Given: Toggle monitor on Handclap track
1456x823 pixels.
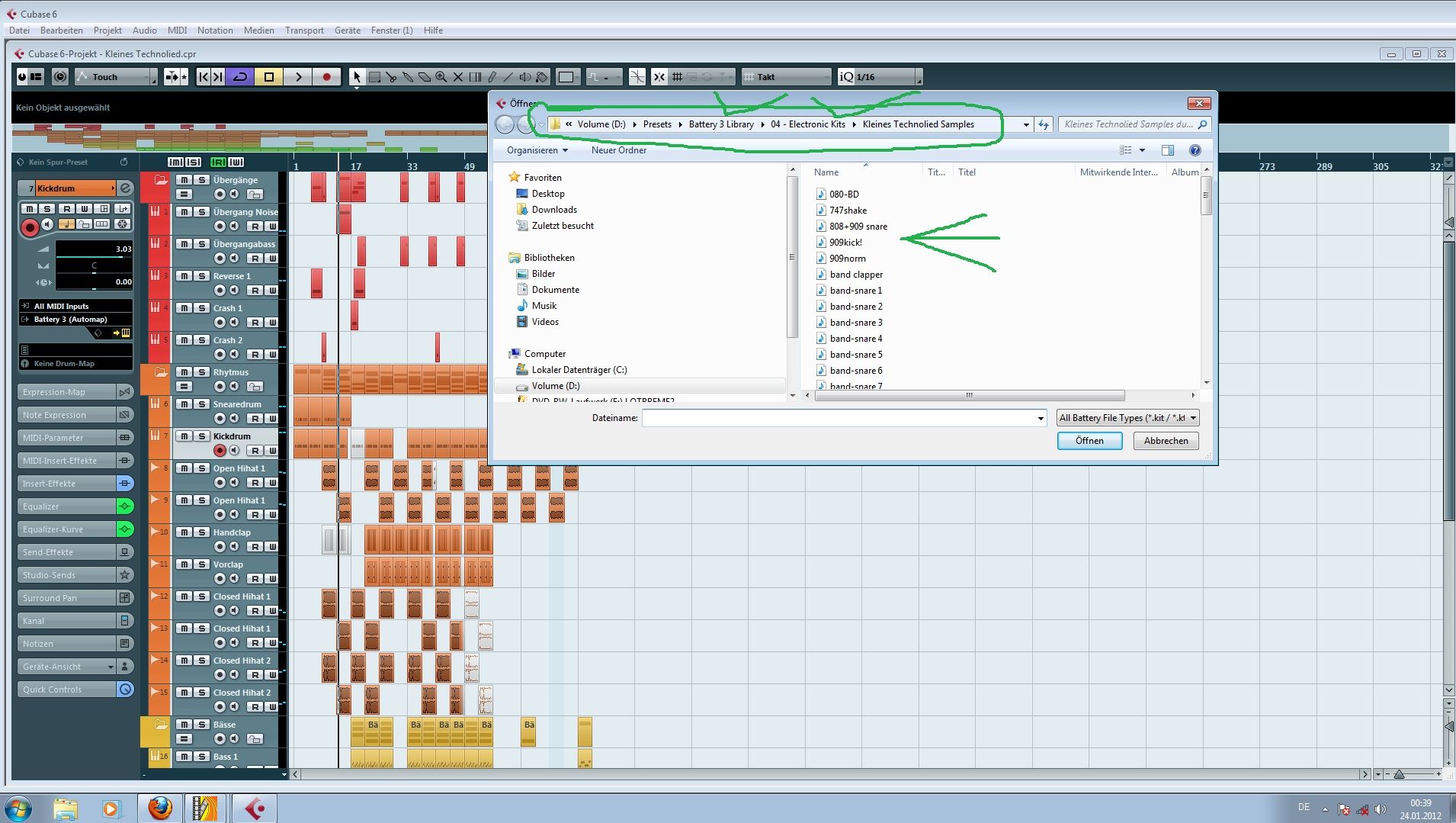Looking at the screenshot, I should point(234,547).
